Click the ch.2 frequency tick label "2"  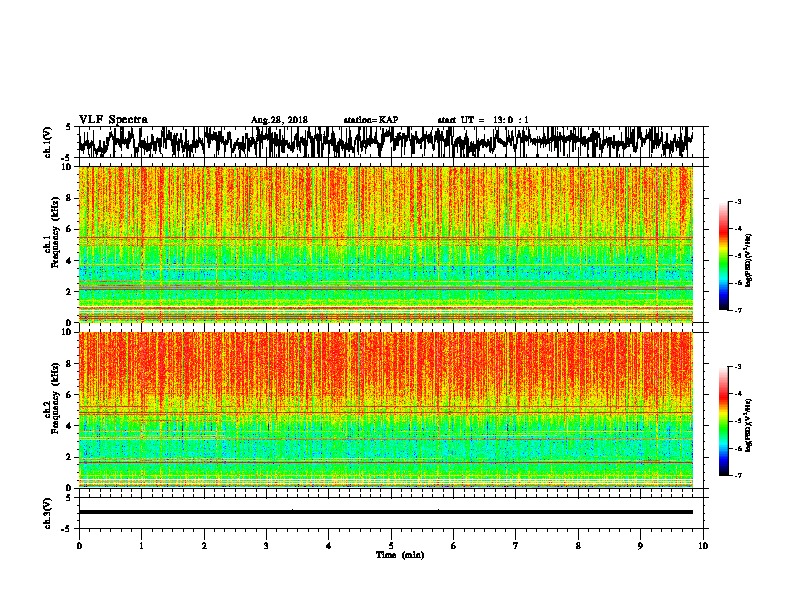(70, 457)
